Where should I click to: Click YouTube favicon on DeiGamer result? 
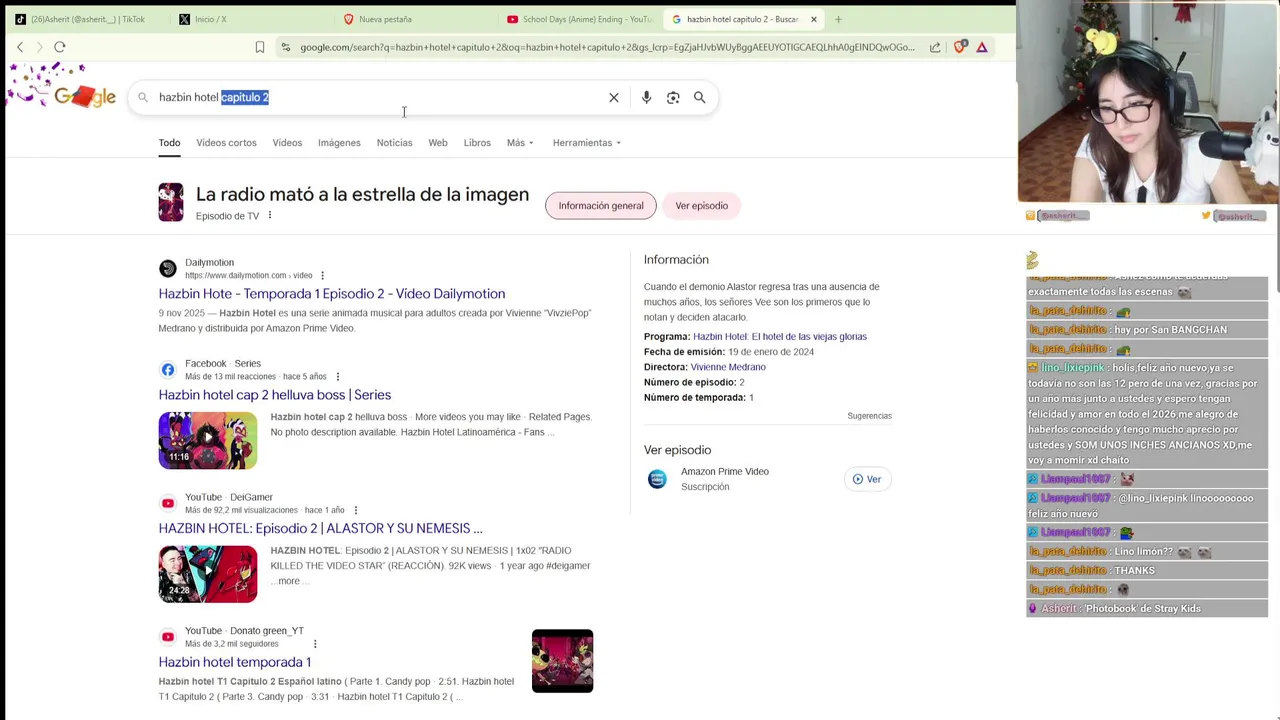click(x=168, y=503)
